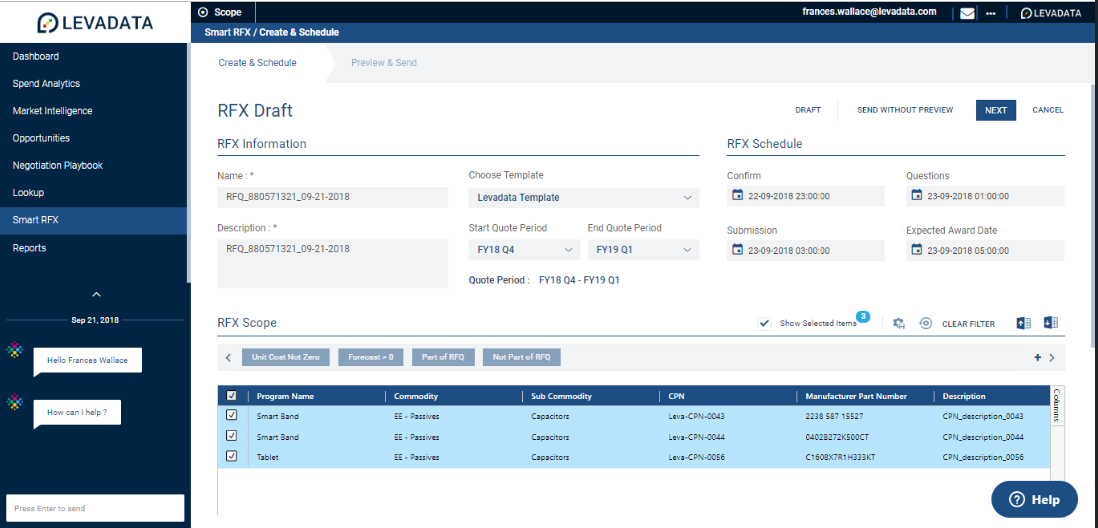Apply the Part of RFQ filter

click(443, 357)
